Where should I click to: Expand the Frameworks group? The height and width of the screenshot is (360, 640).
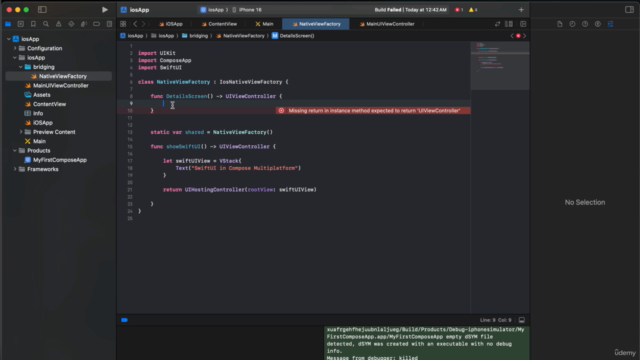tap(15, 169)
